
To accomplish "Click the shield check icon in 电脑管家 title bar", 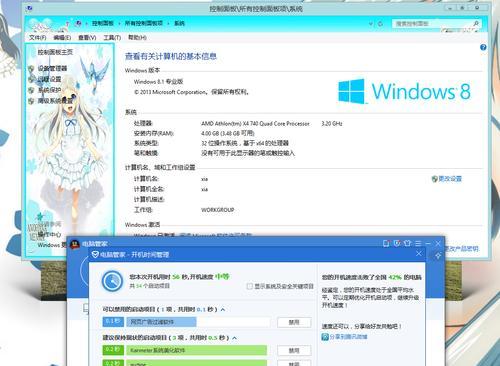I will (397, 244).
